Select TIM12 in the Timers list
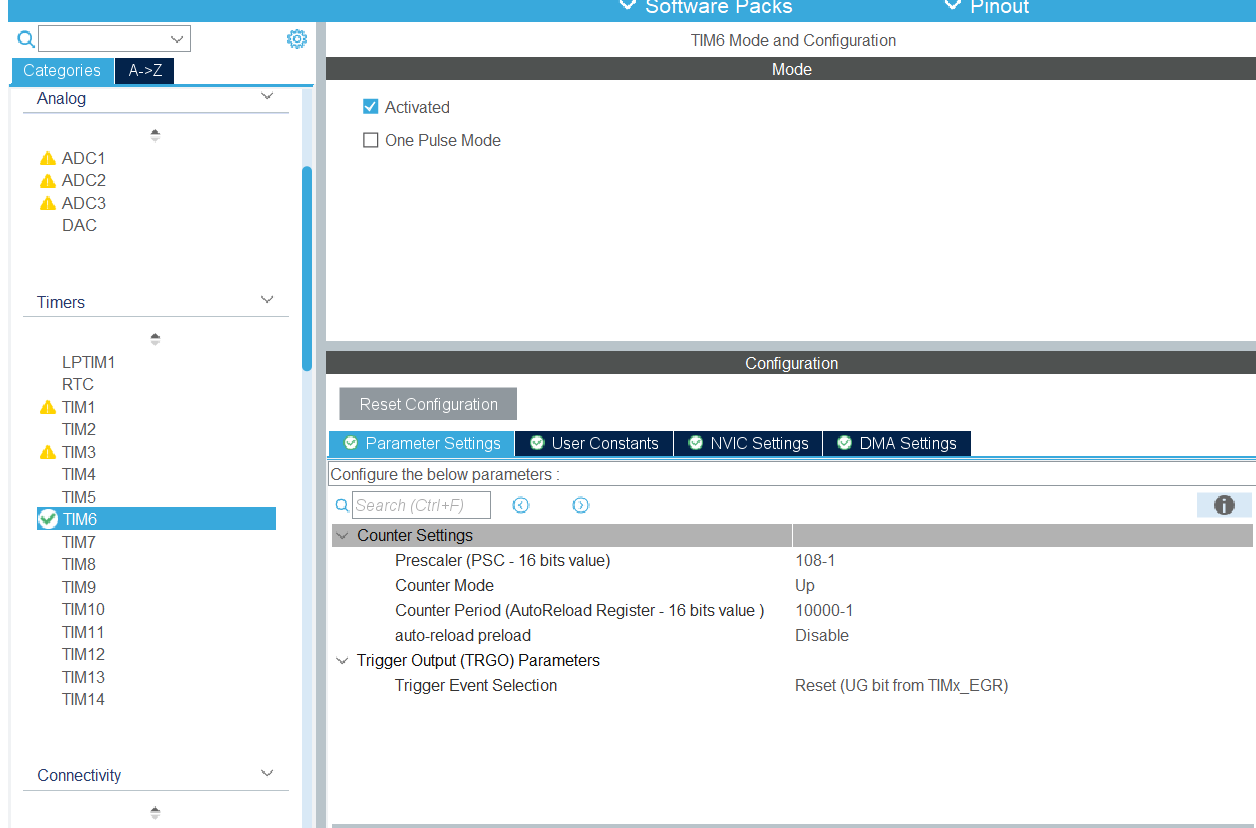Viewport: 1256px width, 828px height. (x=83, y=654)
